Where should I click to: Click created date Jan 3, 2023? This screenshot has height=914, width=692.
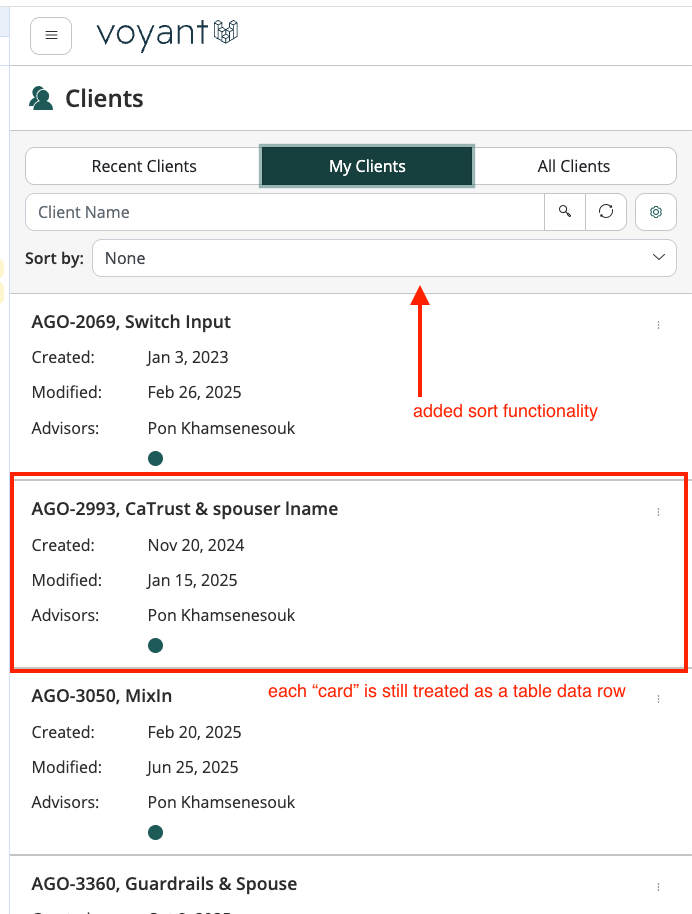pyautogui.click(x=188, y=357)
